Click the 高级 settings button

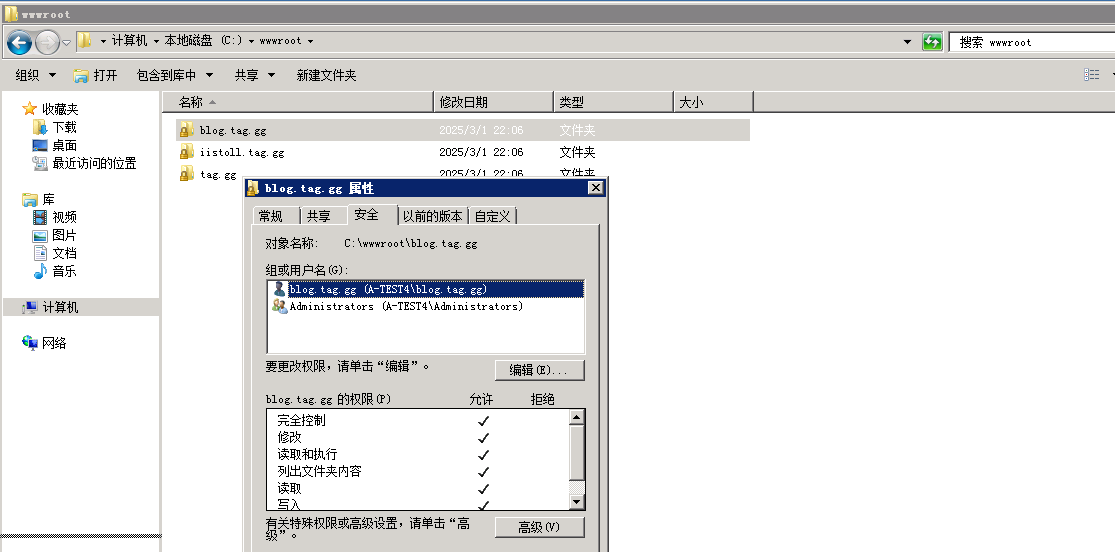coord(538,527)
